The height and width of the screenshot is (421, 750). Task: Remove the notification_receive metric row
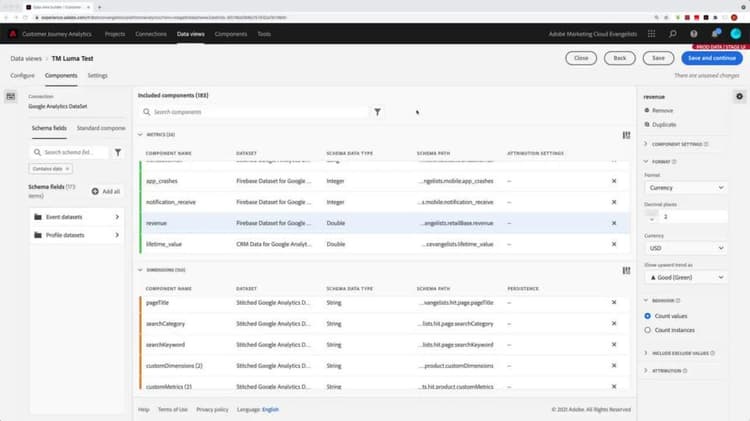[x=614, y=202]
